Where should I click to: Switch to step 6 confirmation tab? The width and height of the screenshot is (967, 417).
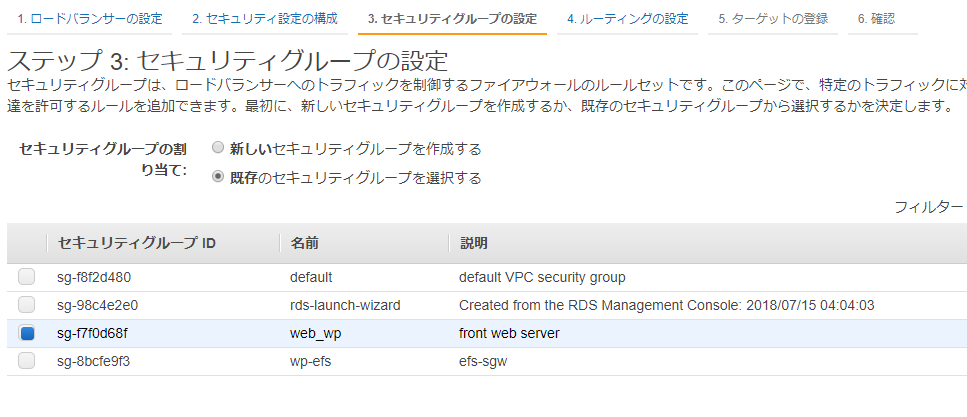876,19
